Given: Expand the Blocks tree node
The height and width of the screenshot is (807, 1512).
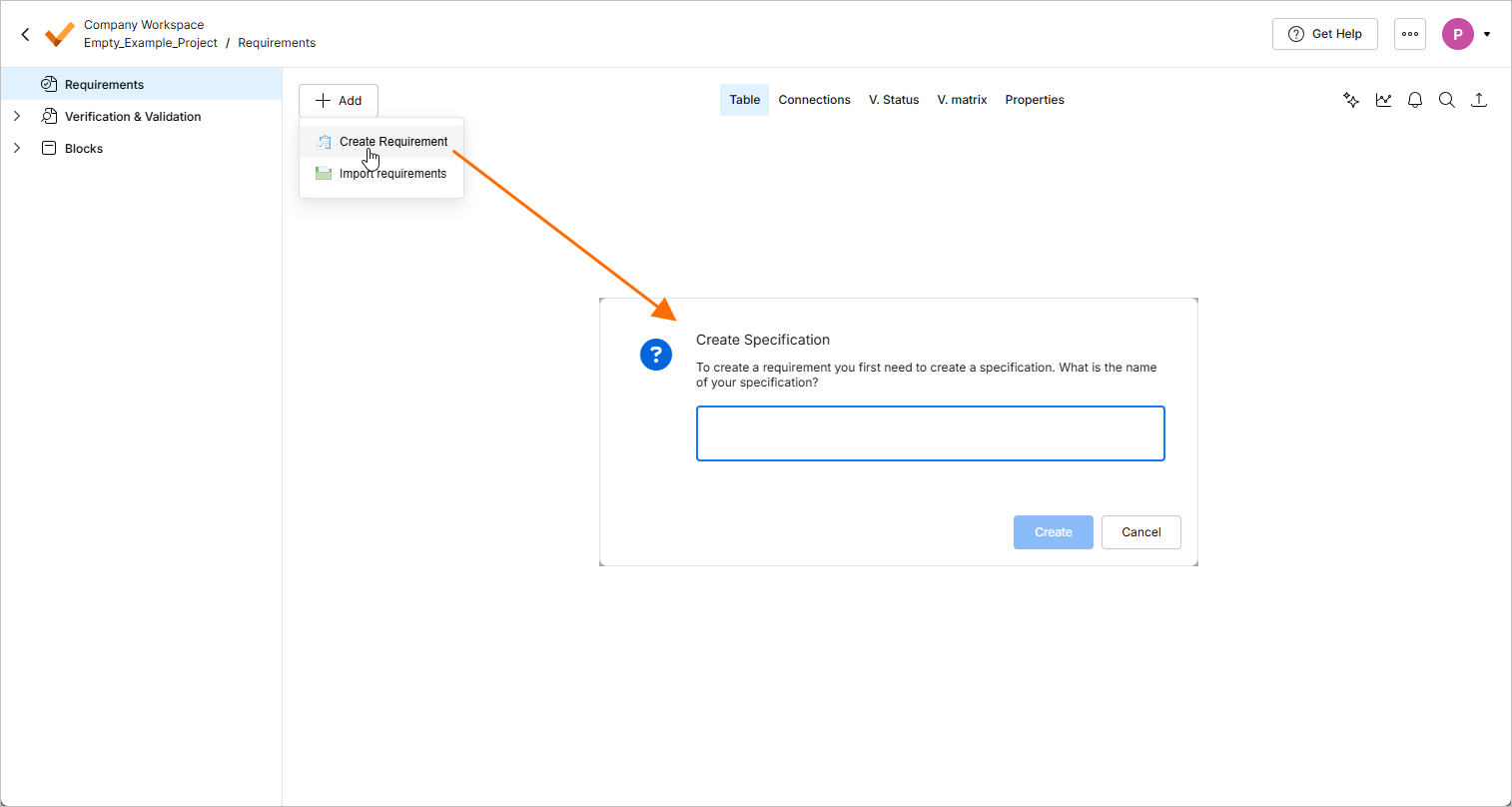Looking at the screenshot, I should click(17, 149).
